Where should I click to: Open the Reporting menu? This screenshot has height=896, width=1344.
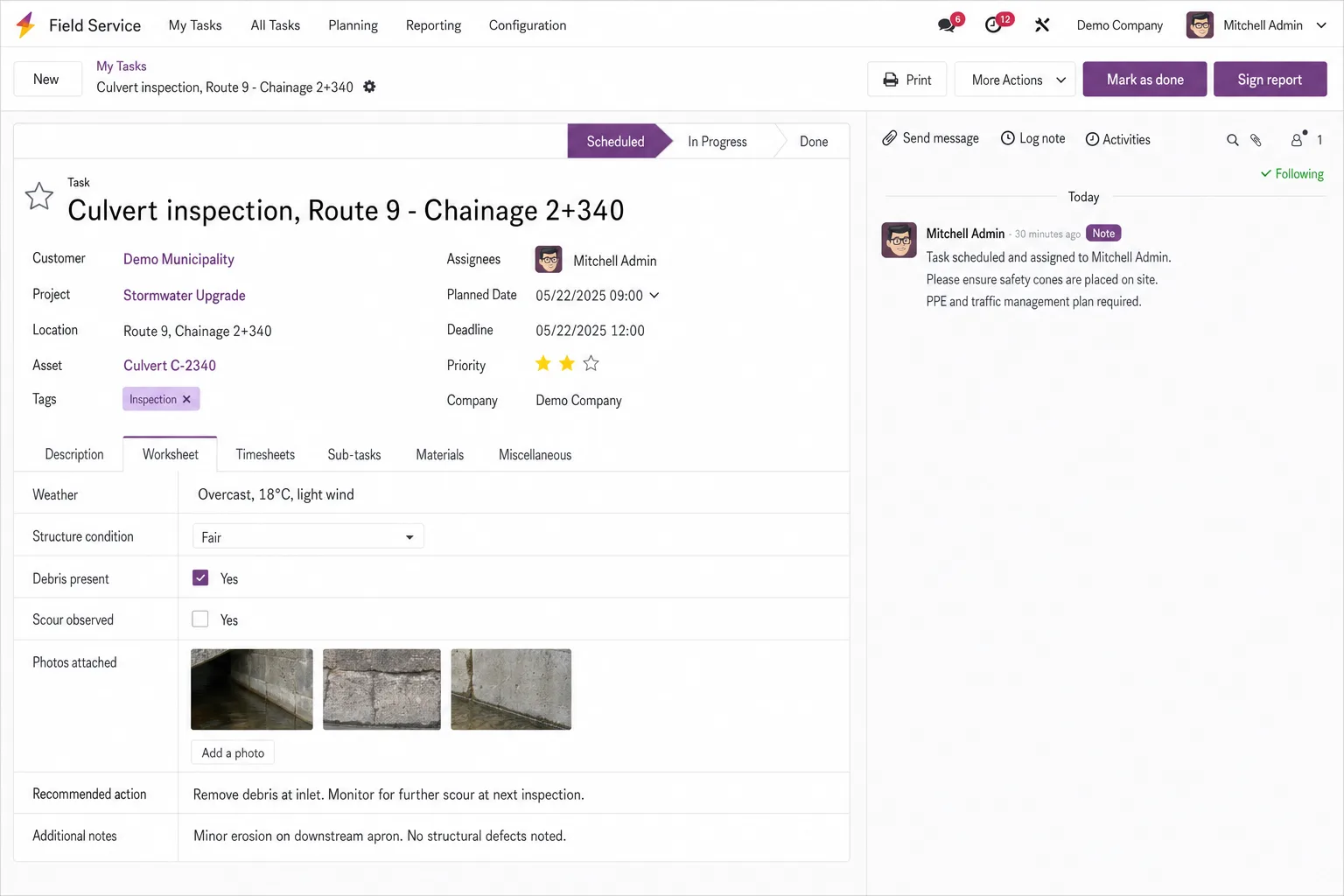[x=433, y=25]
